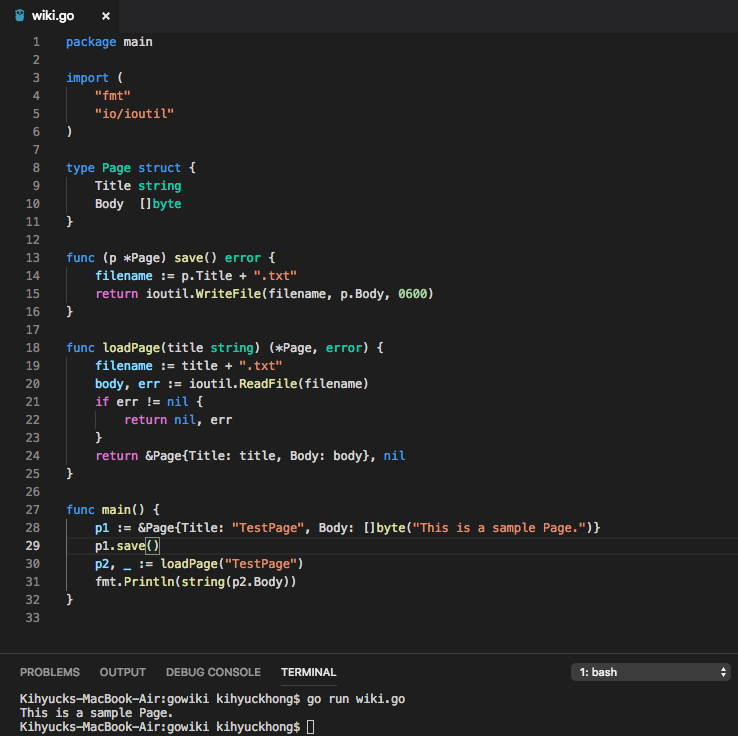
Task: Click line number 13 in the gutter
Action: click(x=32, y=257)
